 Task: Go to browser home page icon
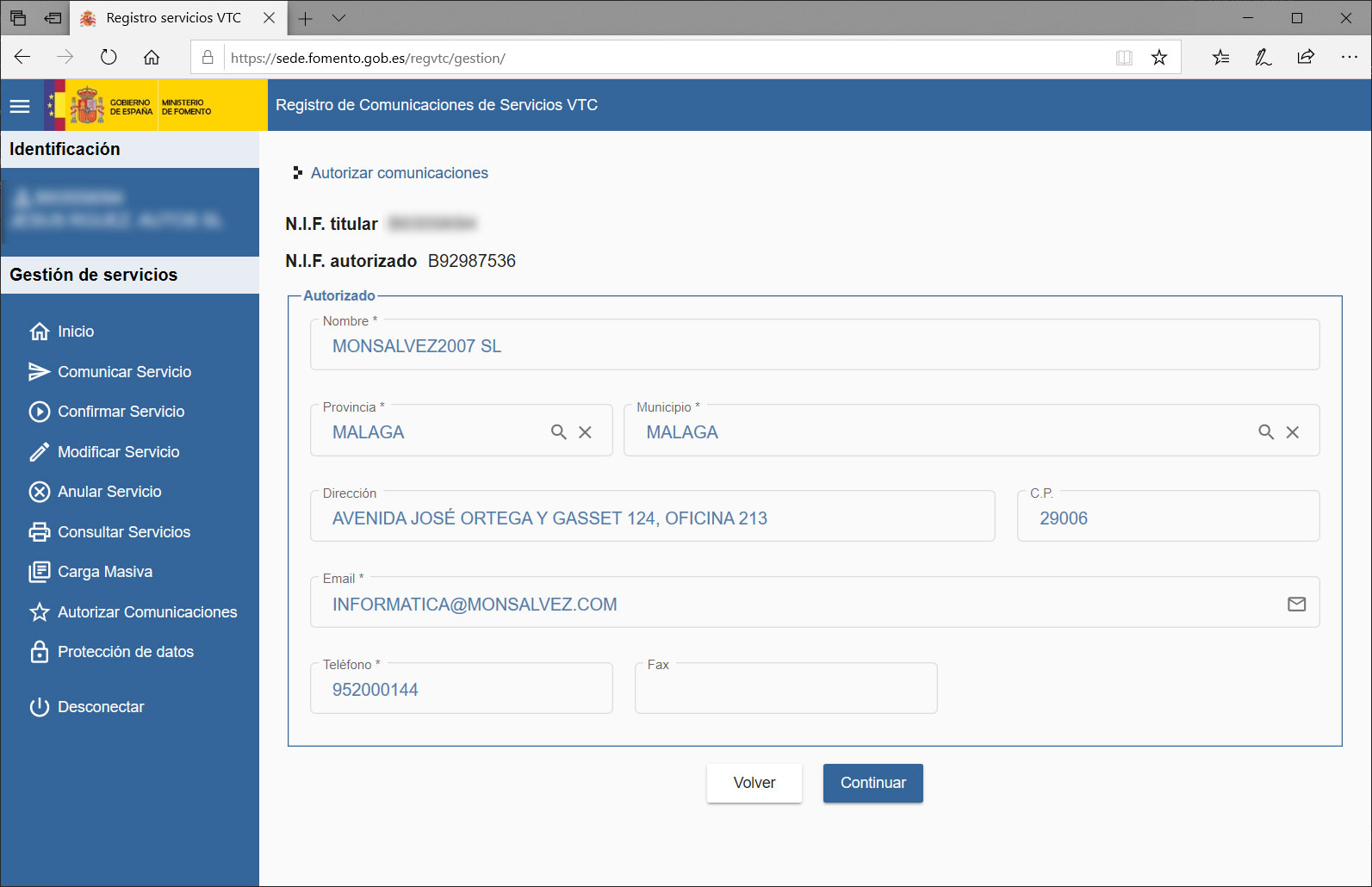[152, 58]
